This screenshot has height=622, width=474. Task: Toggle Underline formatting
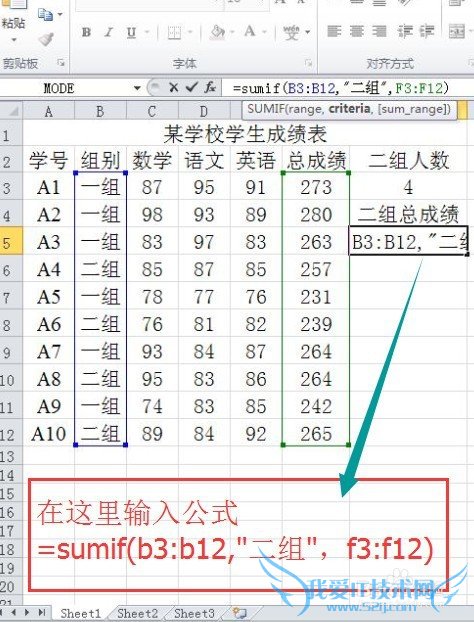(x=131, y=32)
